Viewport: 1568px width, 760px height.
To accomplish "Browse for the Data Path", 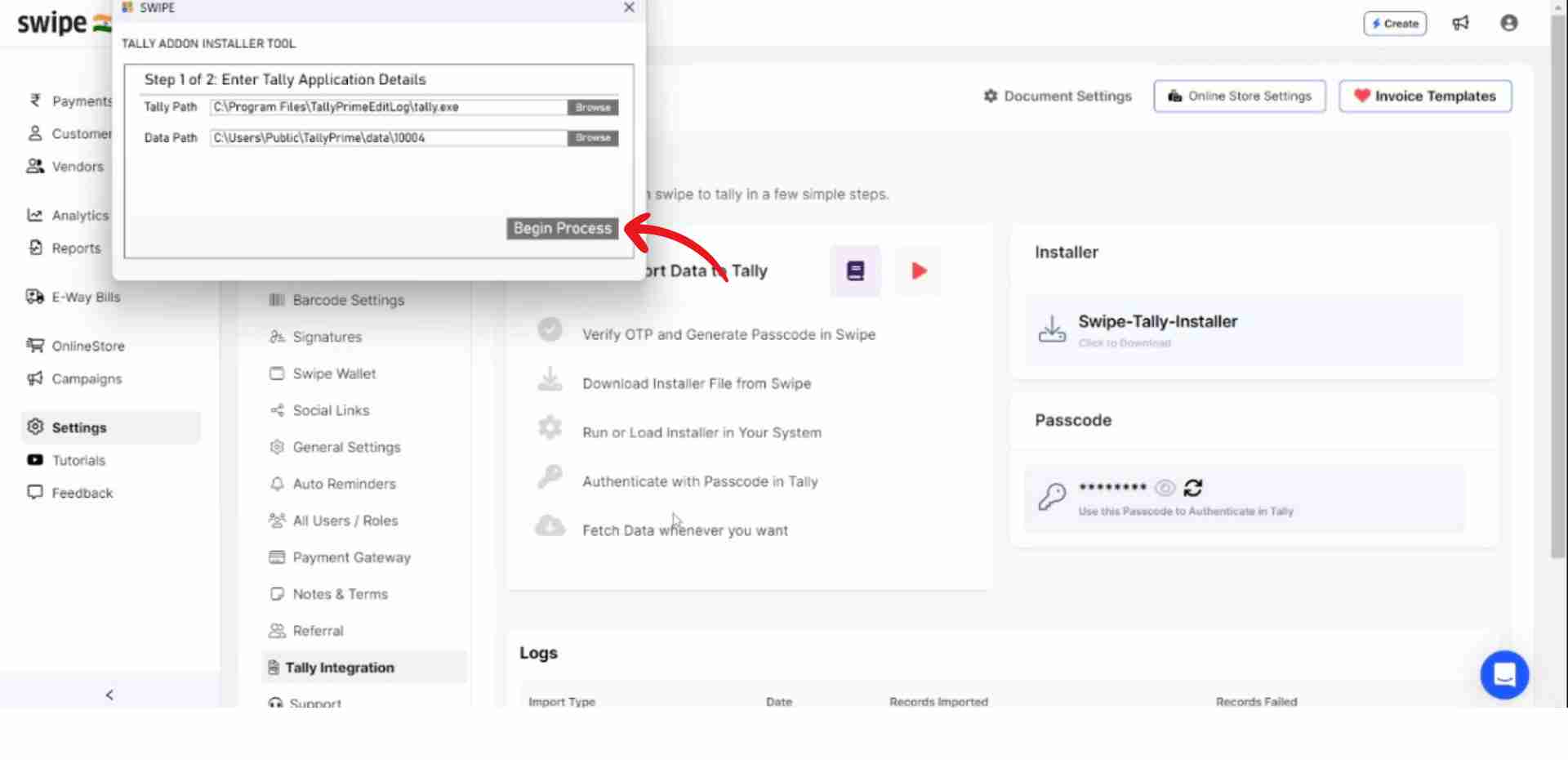I will click(x=593, y=137).
